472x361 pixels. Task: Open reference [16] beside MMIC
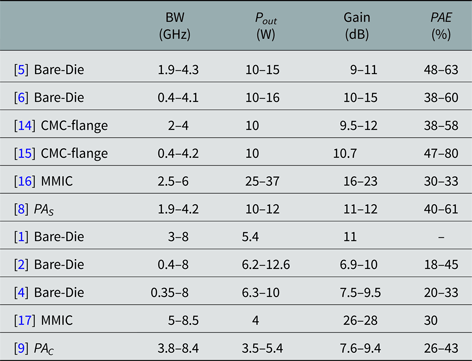(24, 181)
